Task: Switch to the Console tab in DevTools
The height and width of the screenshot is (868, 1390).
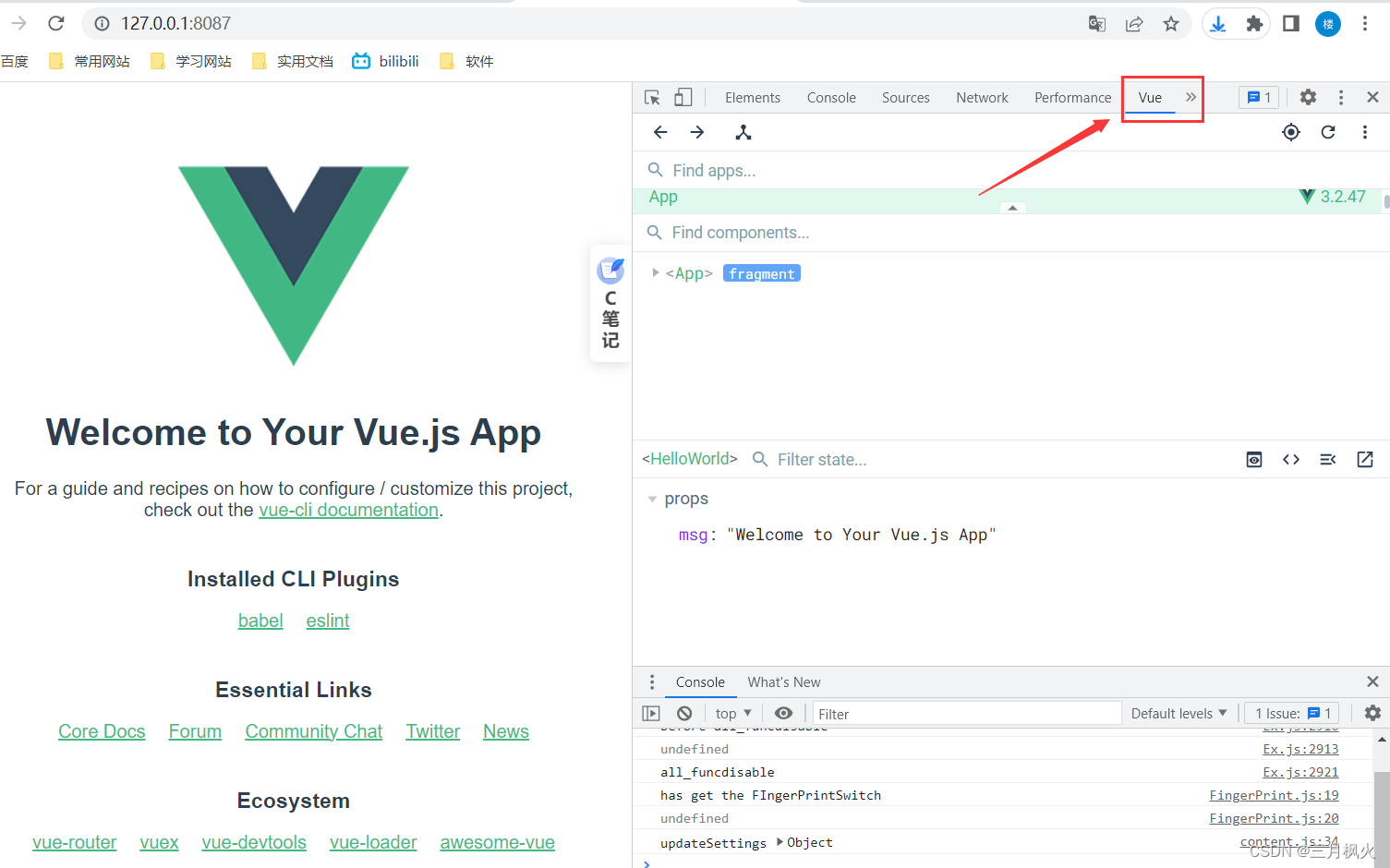Action: [x=831, y=98]
